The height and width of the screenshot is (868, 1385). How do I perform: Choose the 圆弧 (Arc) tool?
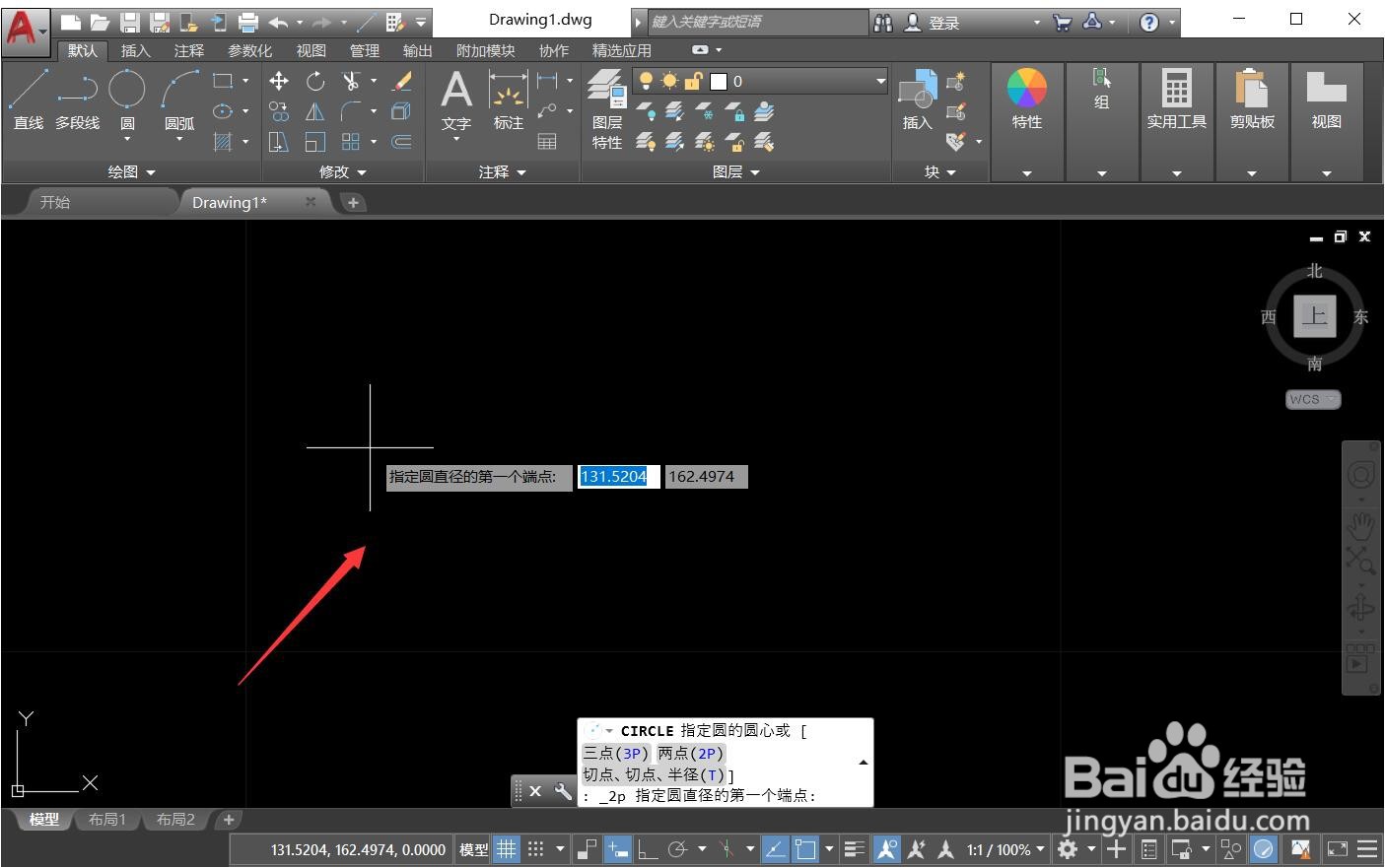coord(179,99)
